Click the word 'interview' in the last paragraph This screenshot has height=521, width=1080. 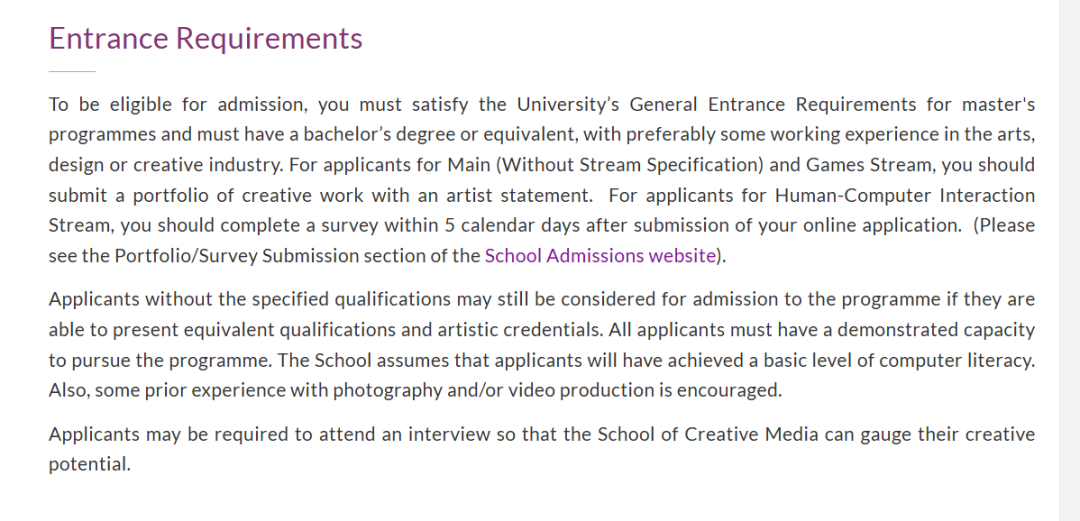421,434
